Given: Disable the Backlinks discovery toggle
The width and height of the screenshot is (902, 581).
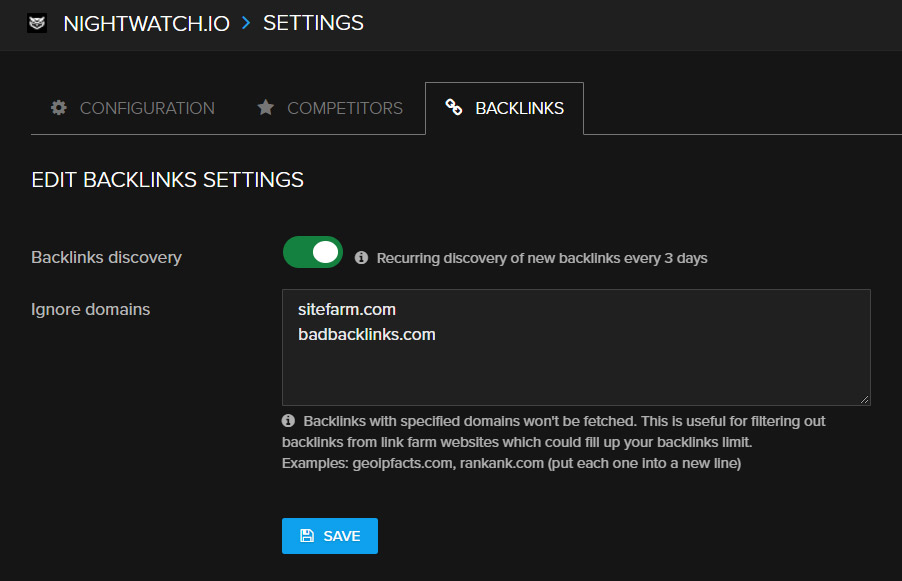Looking at the screenshot, I should [x=313, y=253].
